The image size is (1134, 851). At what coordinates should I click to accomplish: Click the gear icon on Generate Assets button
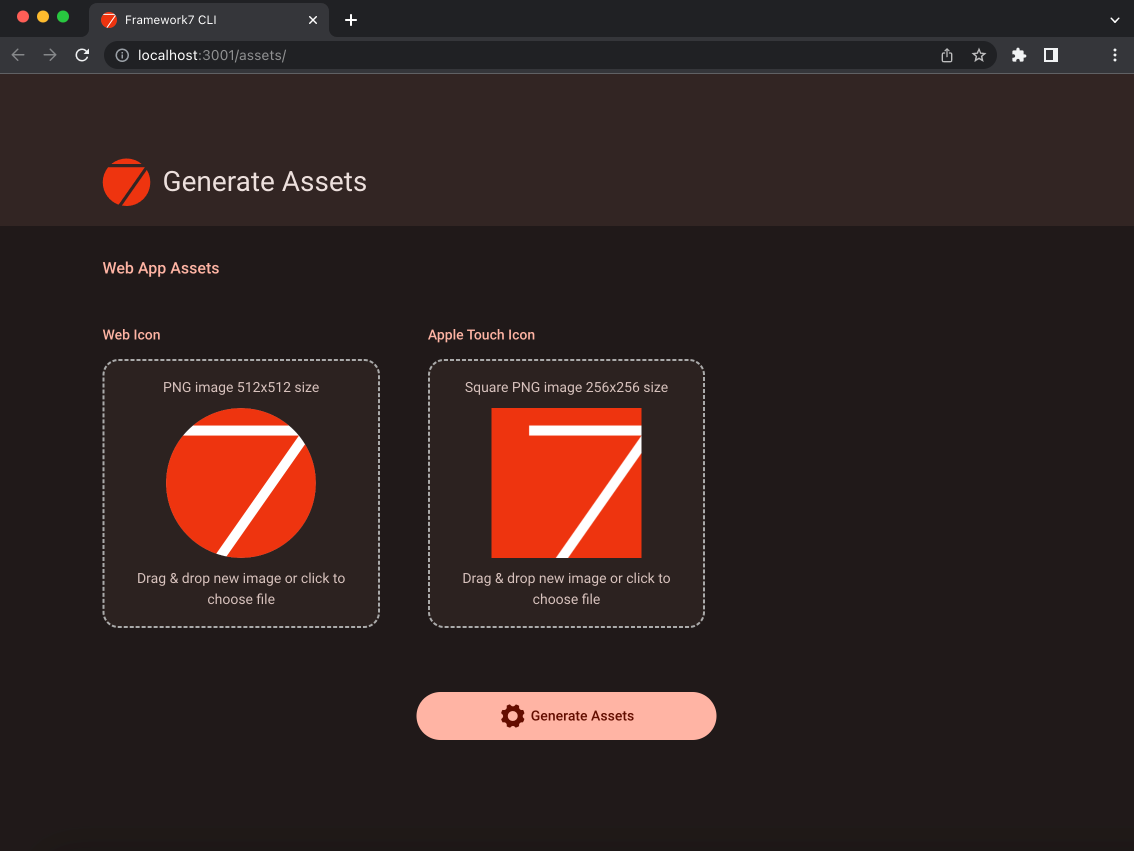point(513,716)
